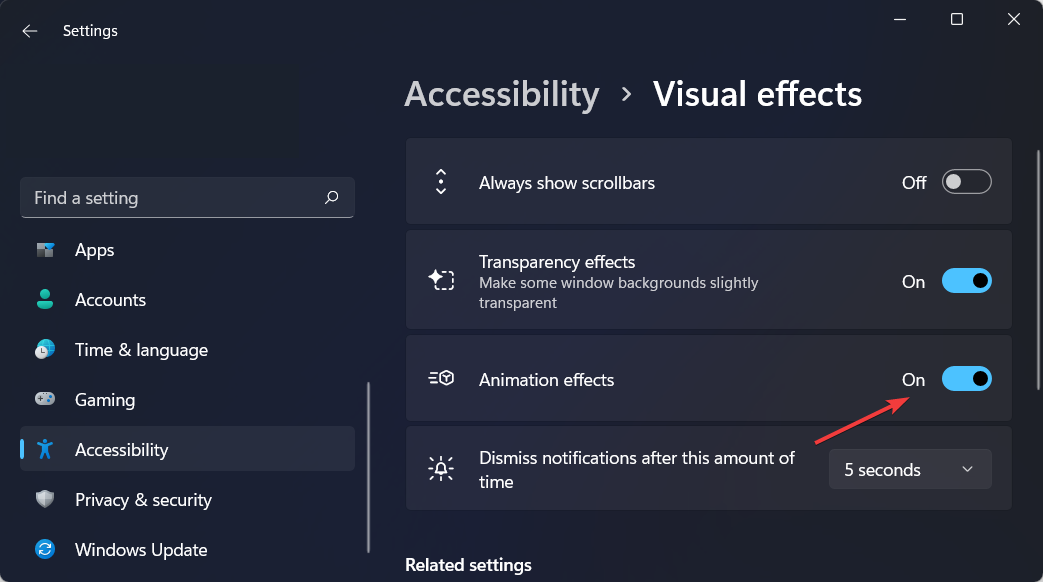Open Time & language via its clock icon
This screenshot has height=582, width=1043.
[45, 349]
